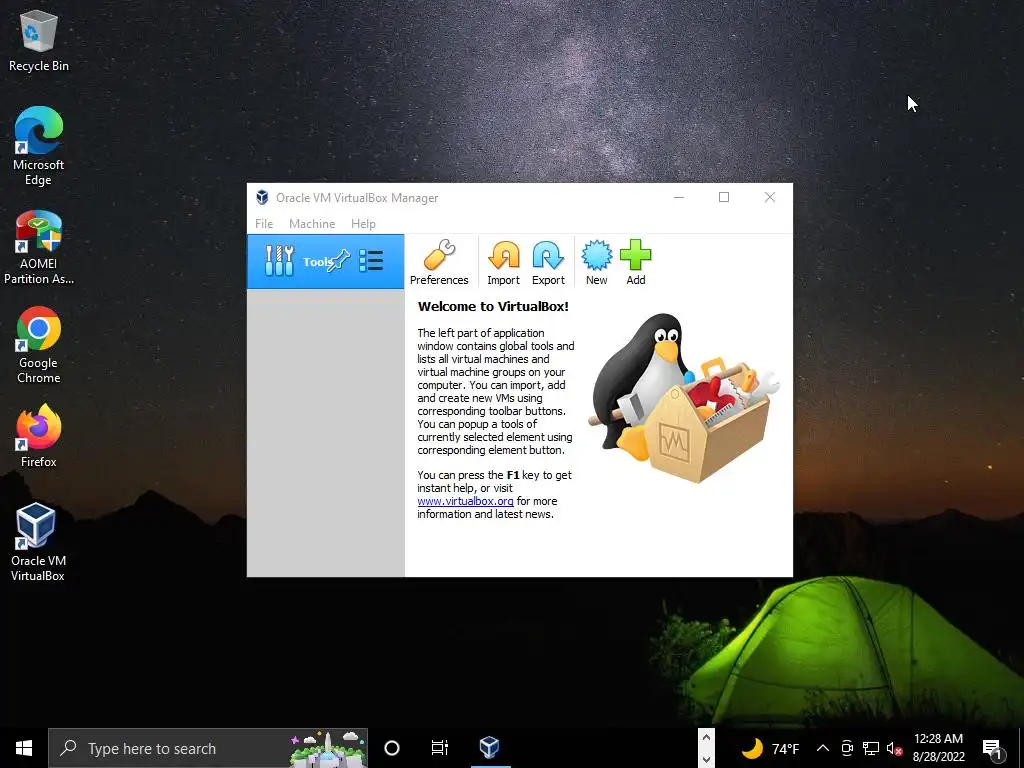Maximize the VirtualBox Manager window

click(x=724, y=197)
